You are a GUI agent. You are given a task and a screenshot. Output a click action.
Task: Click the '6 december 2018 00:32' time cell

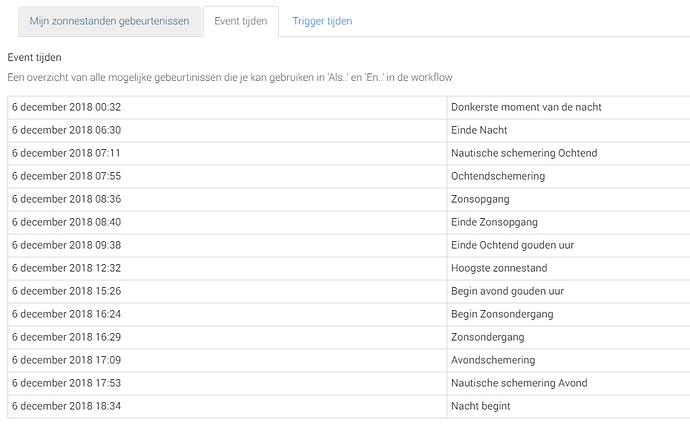point(66,107)
